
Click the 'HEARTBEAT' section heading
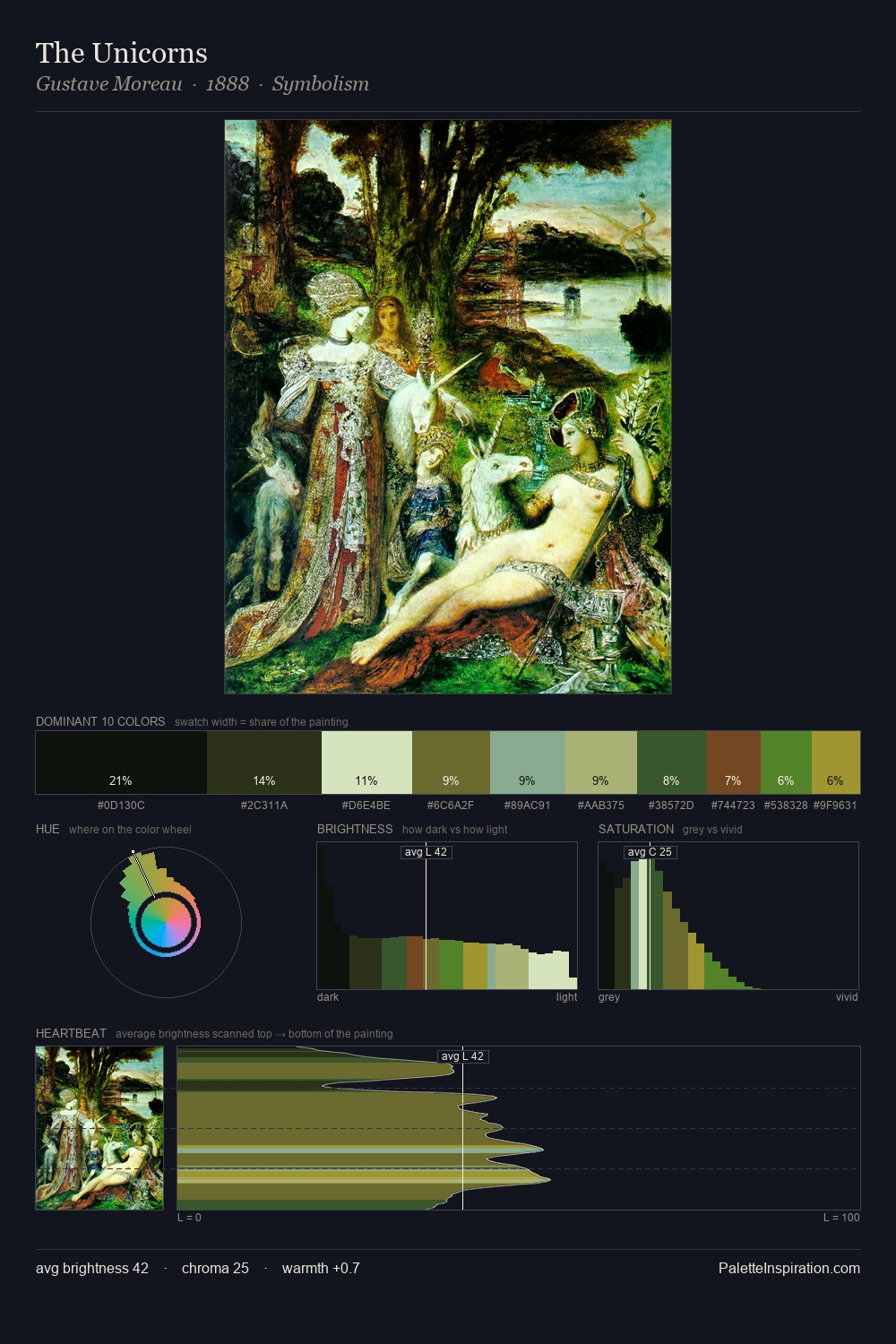click(x=71, y=1033)
